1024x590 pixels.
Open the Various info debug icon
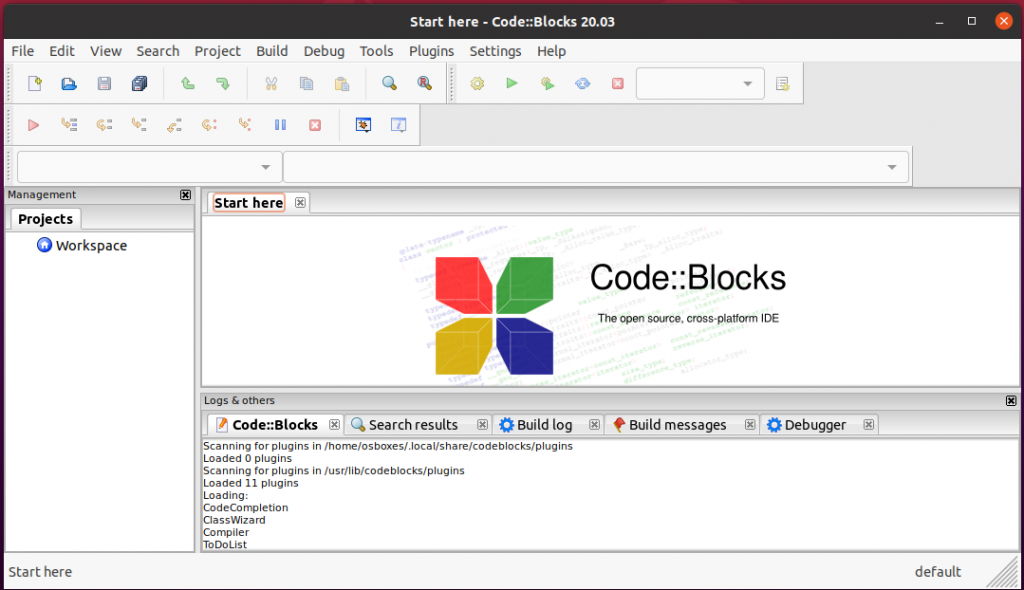click(398, 125)
